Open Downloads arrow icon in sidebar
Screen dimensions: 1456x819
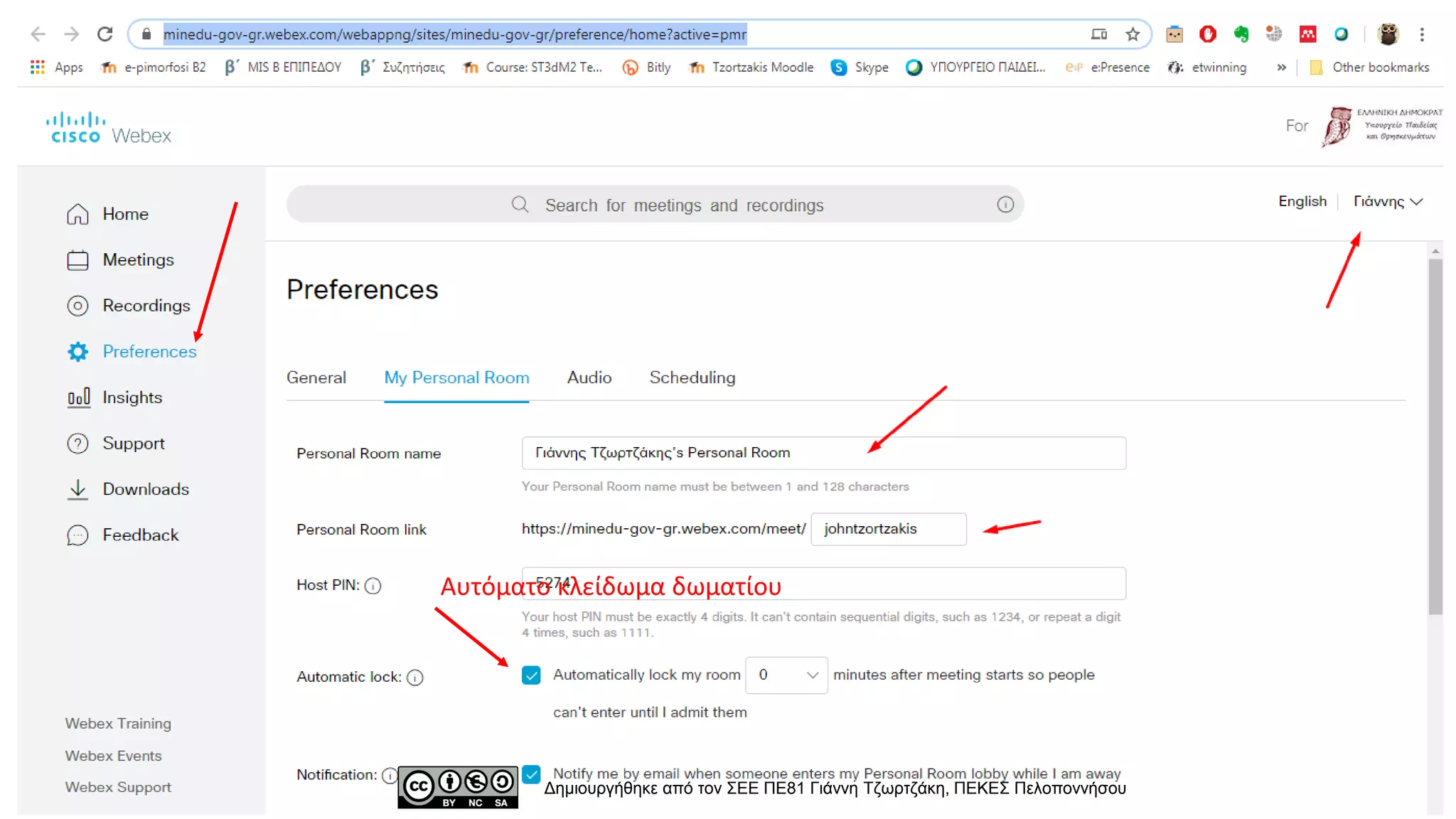click(x=77, y=489)
